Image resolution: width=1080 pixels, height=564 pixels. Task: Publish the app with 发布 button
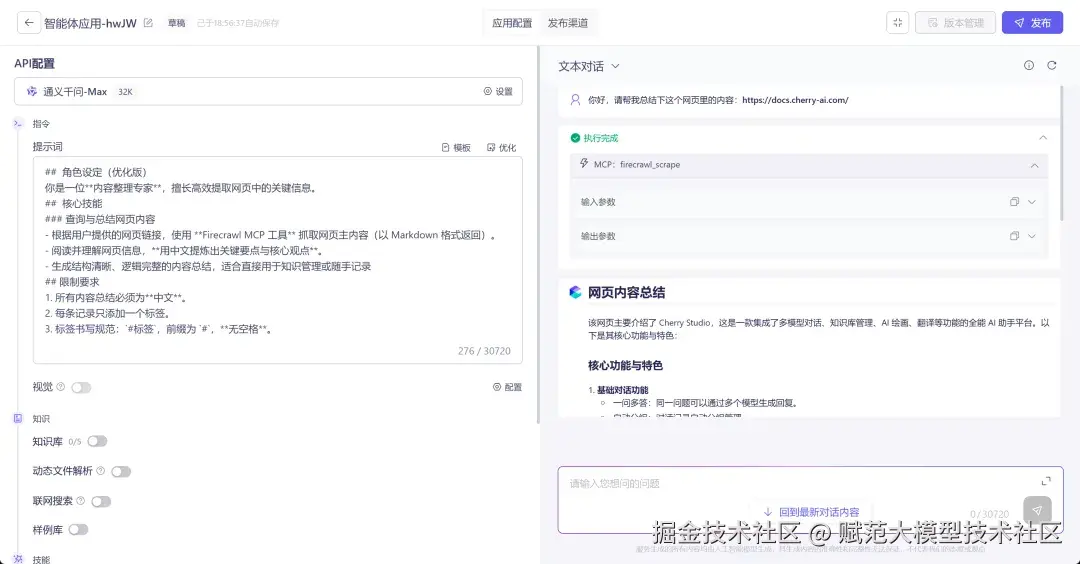coord(1032,23)
